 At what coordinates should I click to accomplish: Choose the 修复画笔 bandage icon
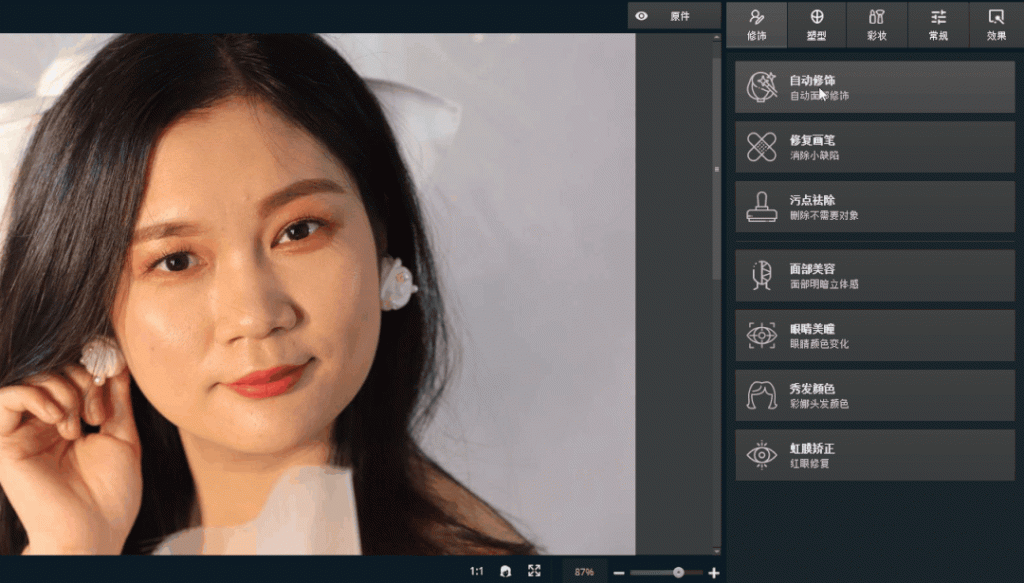coord(762,148)
